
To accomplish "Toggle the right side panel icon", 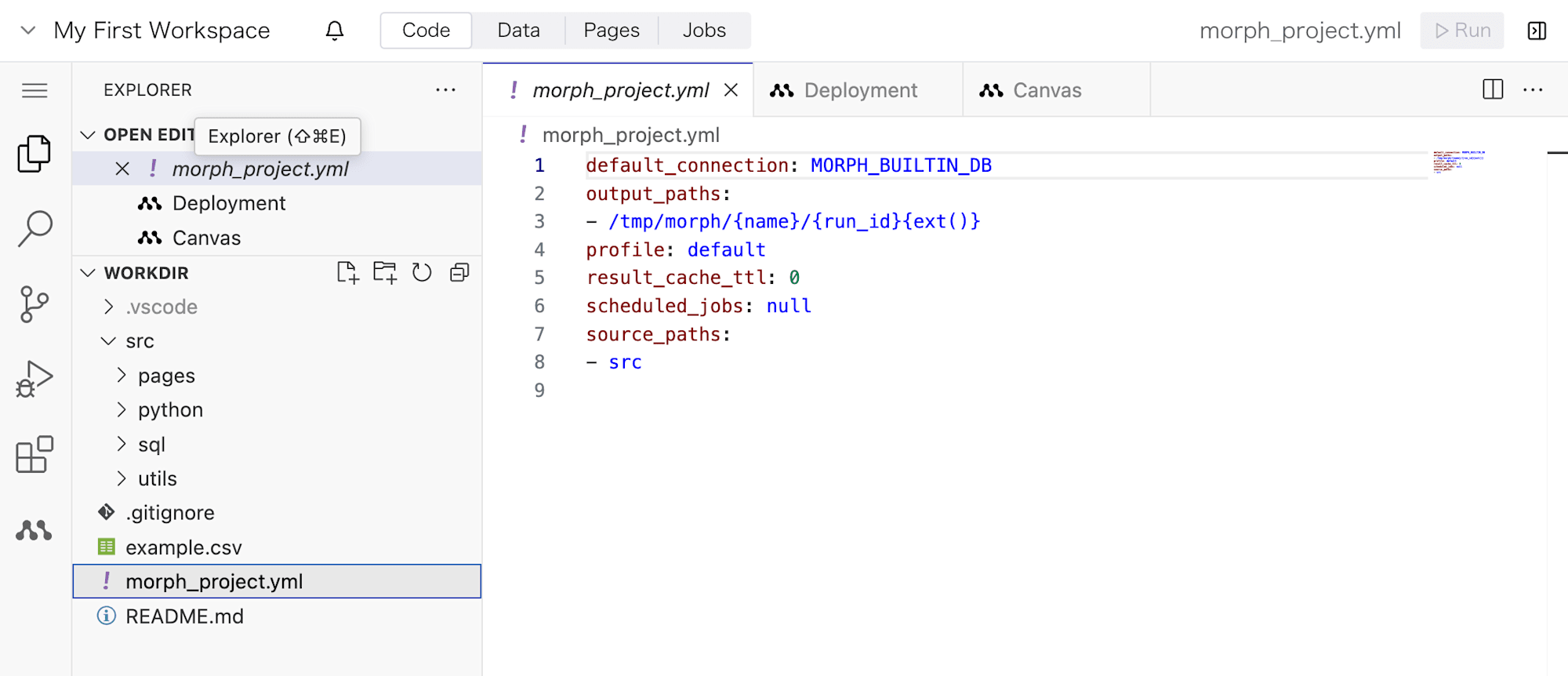I will coord(1537,31).
